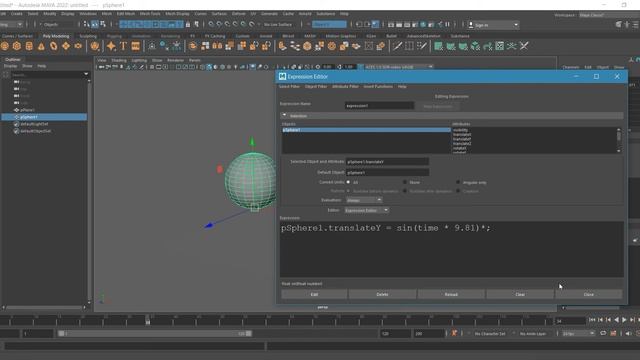Select the Poly Sphere shelf icon
640x360 pixels.
click(x=5, y=46)
